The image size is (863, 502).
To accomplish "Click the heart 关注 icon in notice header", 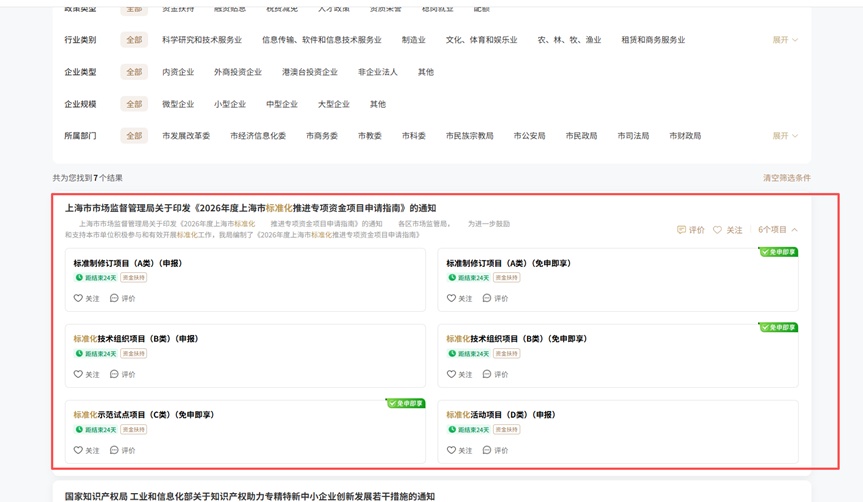I will pyautogui.click(x=717, y=230).
